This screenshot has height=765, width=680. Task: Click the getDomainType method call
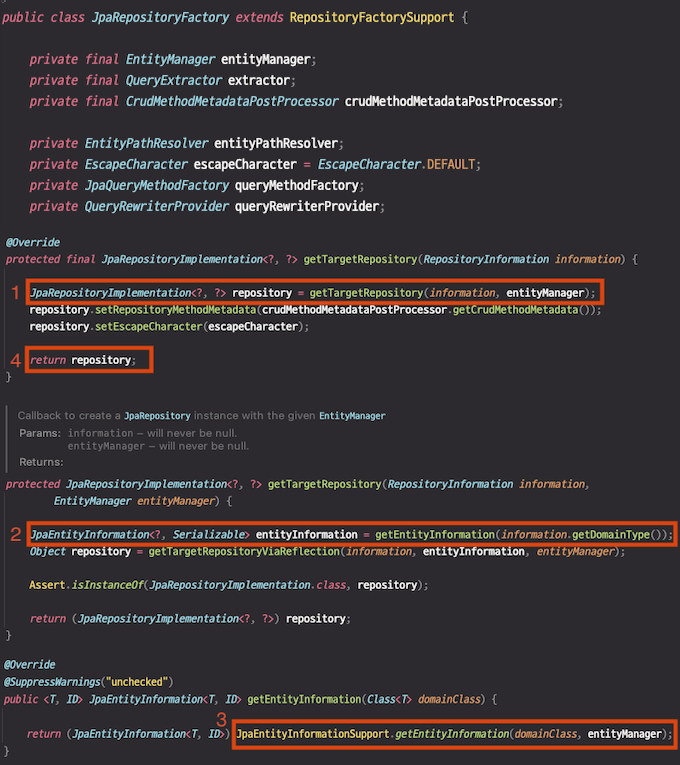(611, 535)
